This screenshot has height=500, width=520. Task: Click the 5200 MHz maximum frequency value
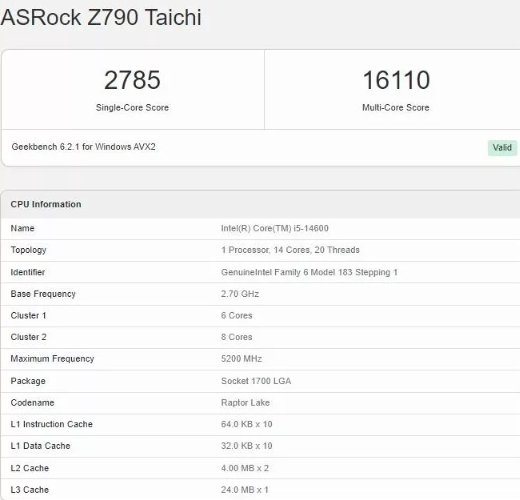241,359
